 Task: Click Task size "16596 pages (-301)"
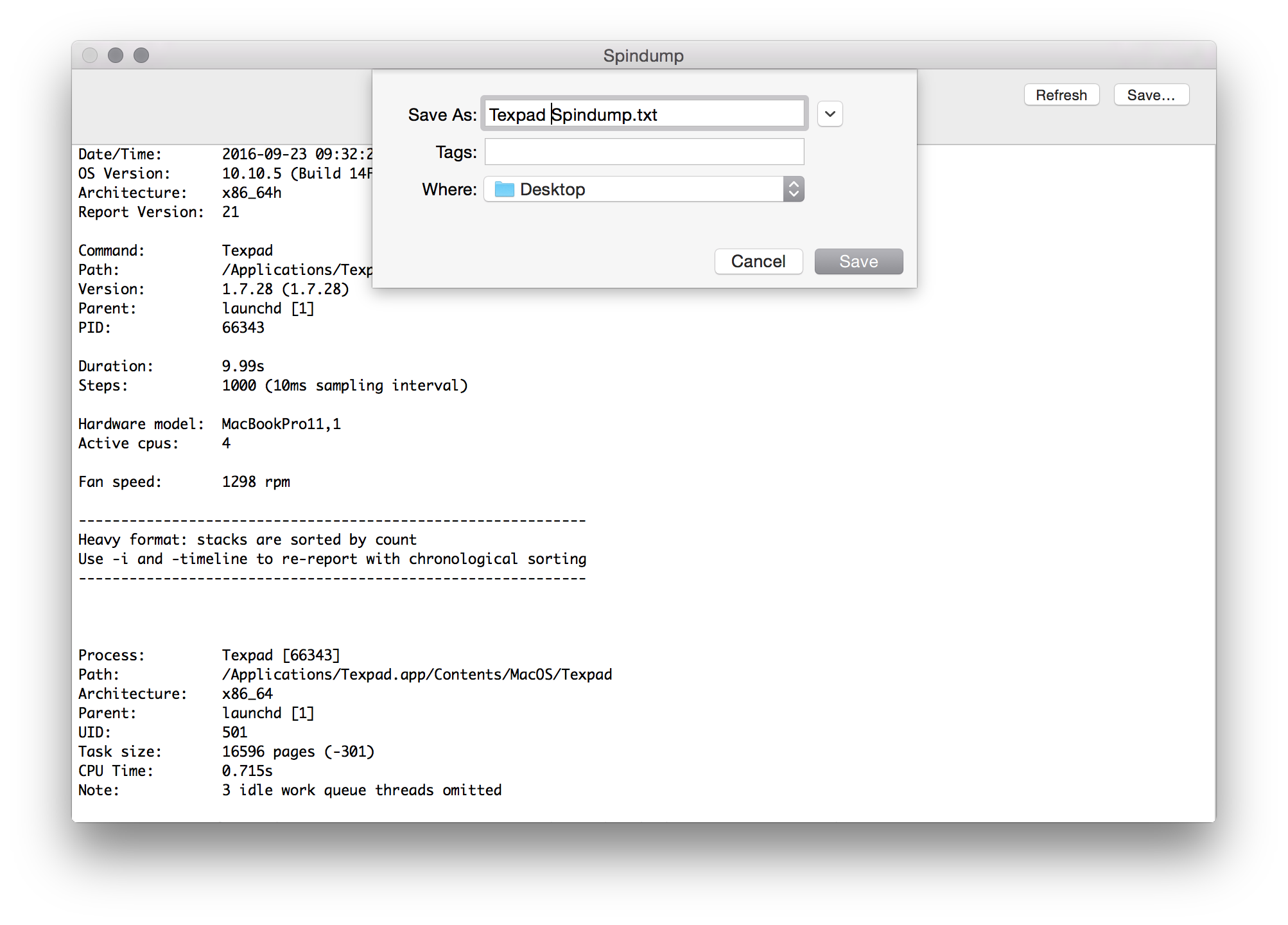[298, 752]
